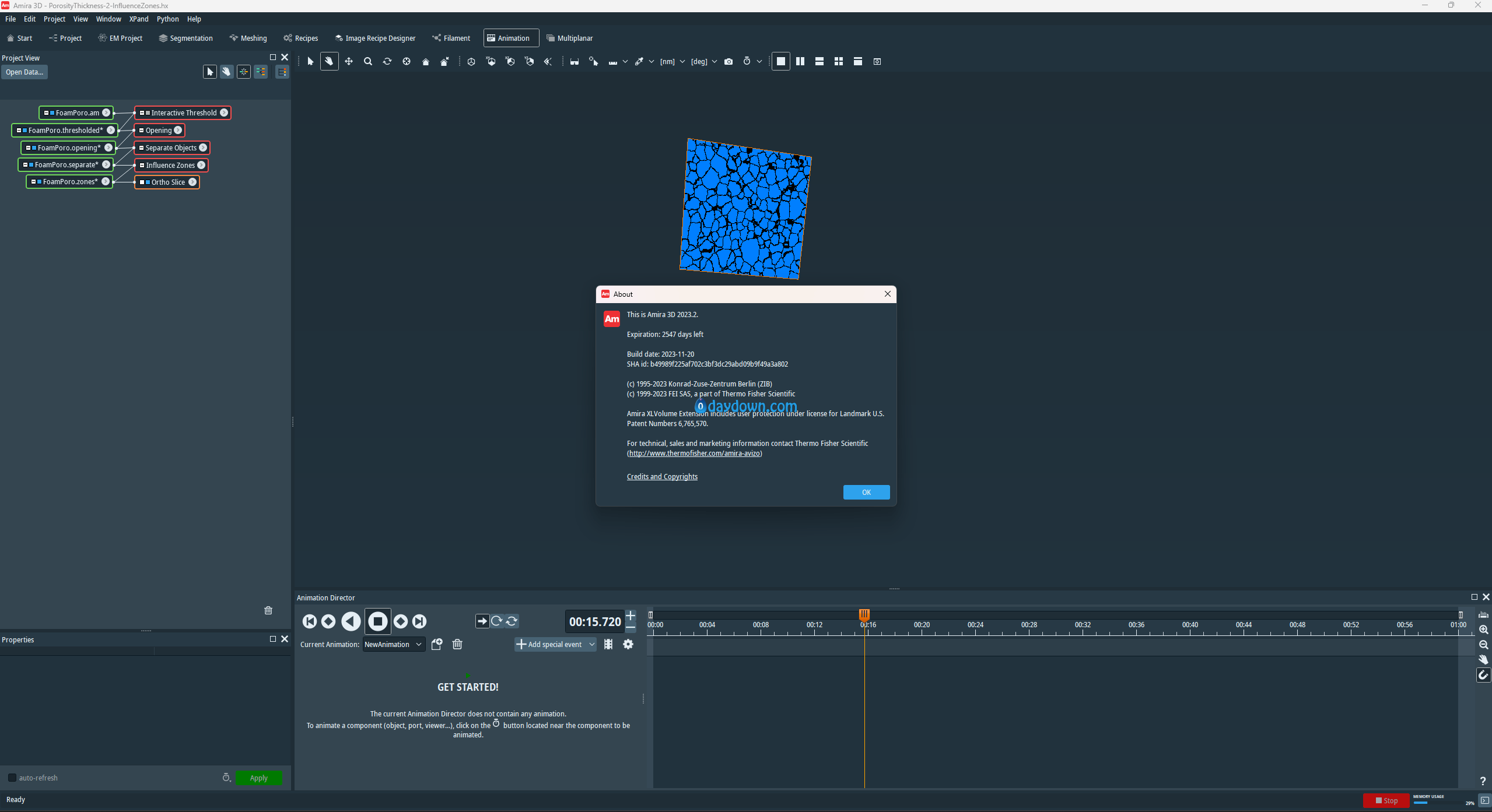
Task: Select play-once arrow mode
Action: click(x=482, y=621)
